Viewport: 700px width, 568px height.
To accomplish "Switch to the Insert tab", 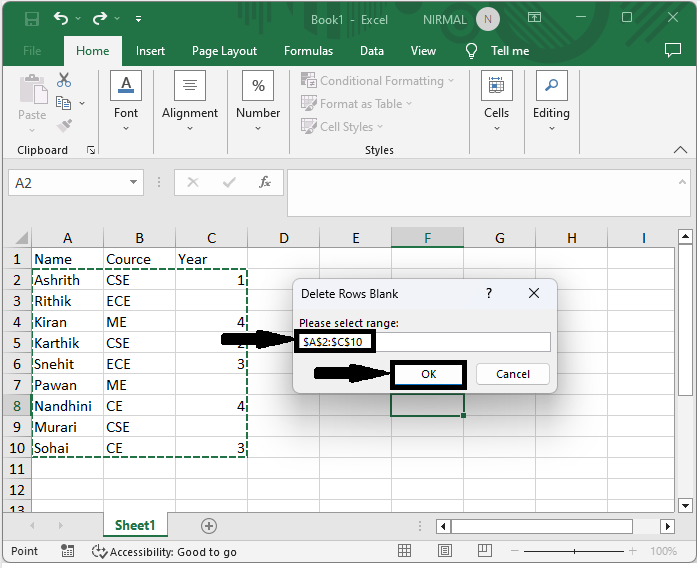I will [x=150, y=51].
